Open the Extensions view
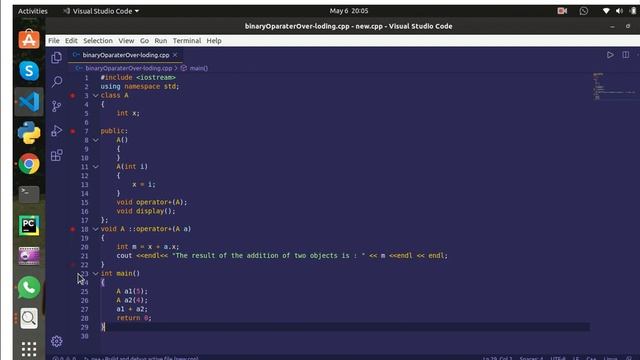Screen dimensions: 640x360 tap(57, 155)
